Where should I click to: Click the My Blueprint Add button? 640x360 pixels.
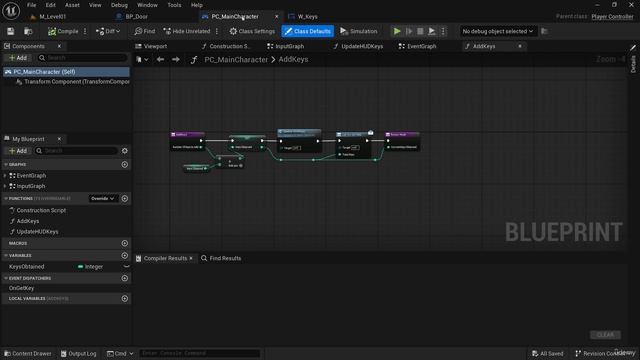pyautogui.click(x=18, y=151)
